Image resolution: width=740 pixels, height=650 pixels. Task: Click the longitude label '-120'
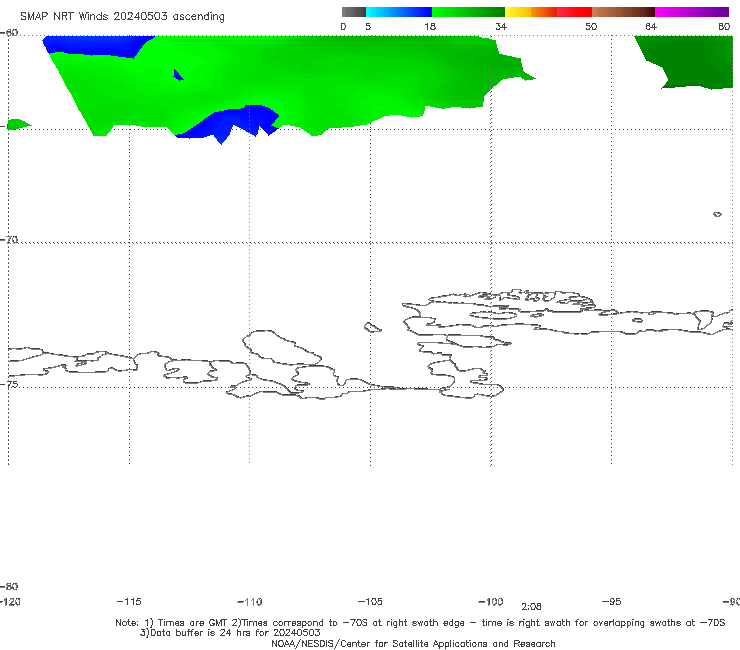(10, 602)
